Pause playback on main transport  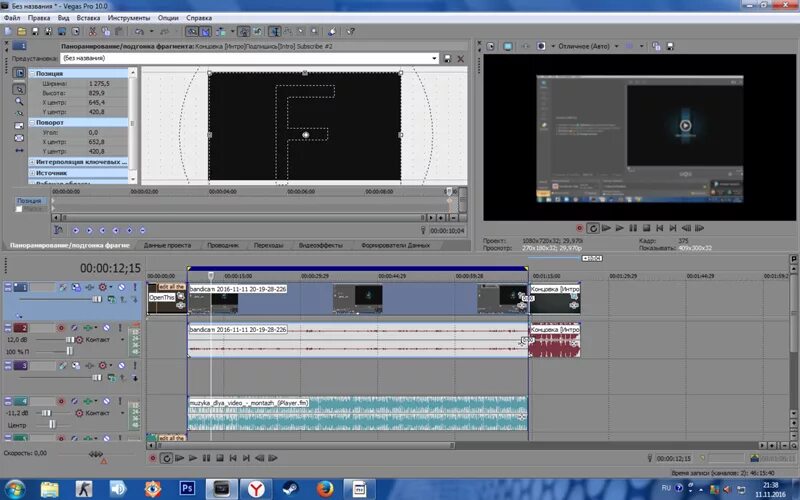click(x=206, y=458)
